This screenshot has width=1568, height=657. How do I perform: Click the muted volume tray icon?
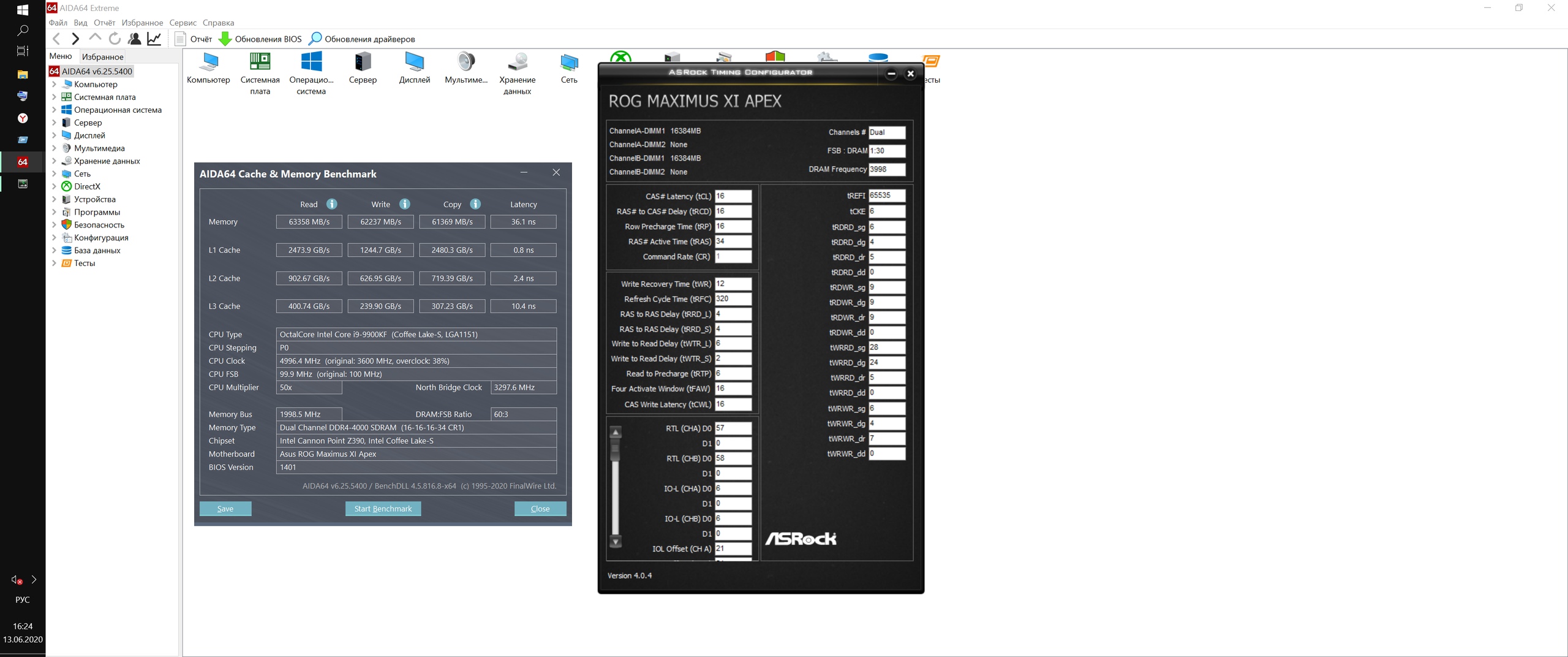pyautogui.click(x=17, y=580)
